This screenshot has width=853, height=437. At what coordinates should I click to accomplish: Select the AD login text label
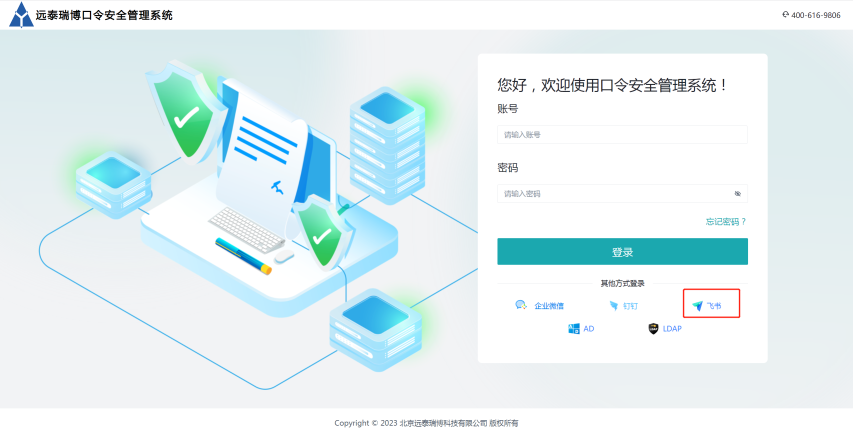[x=589, y=329]
